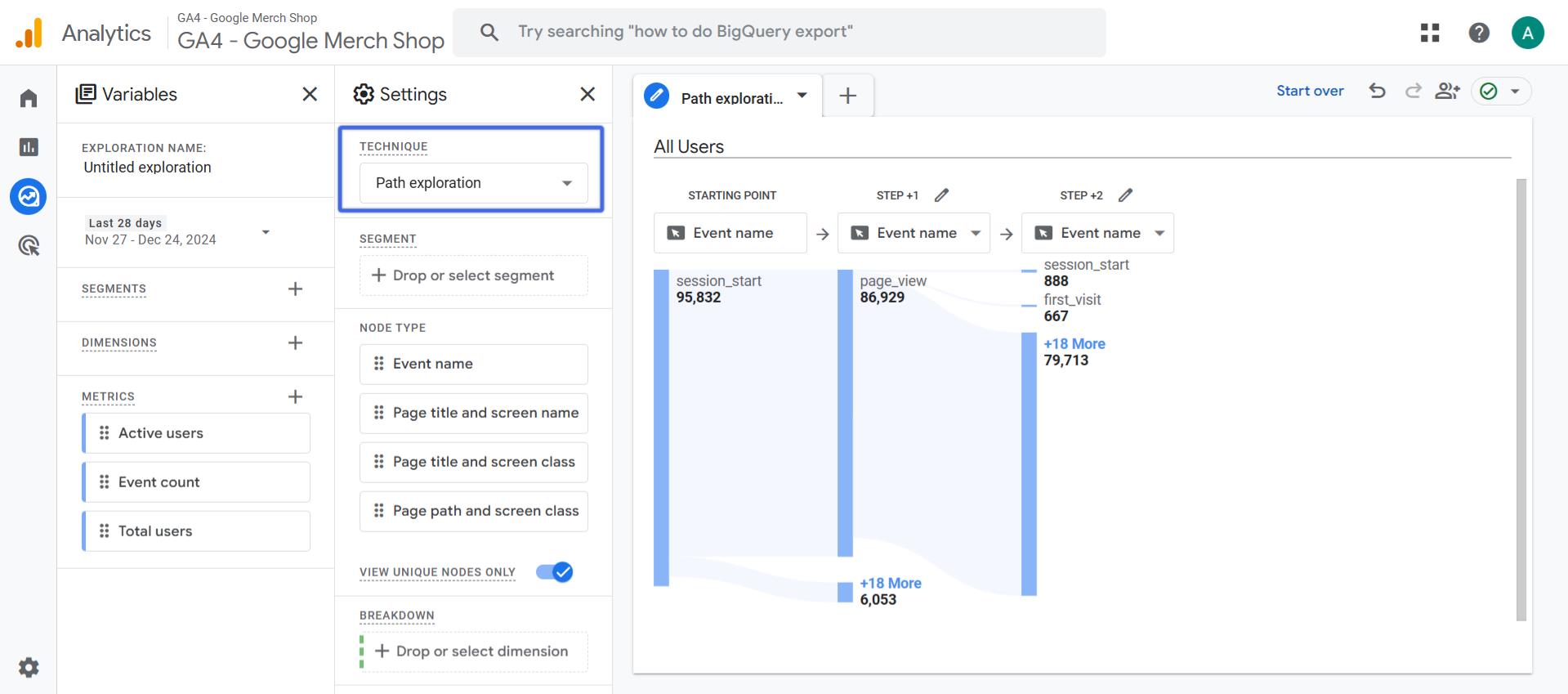This screenshot has width=1568, height=694.
Task: Close the Settings panel
Action: click(x=587, y=94)
